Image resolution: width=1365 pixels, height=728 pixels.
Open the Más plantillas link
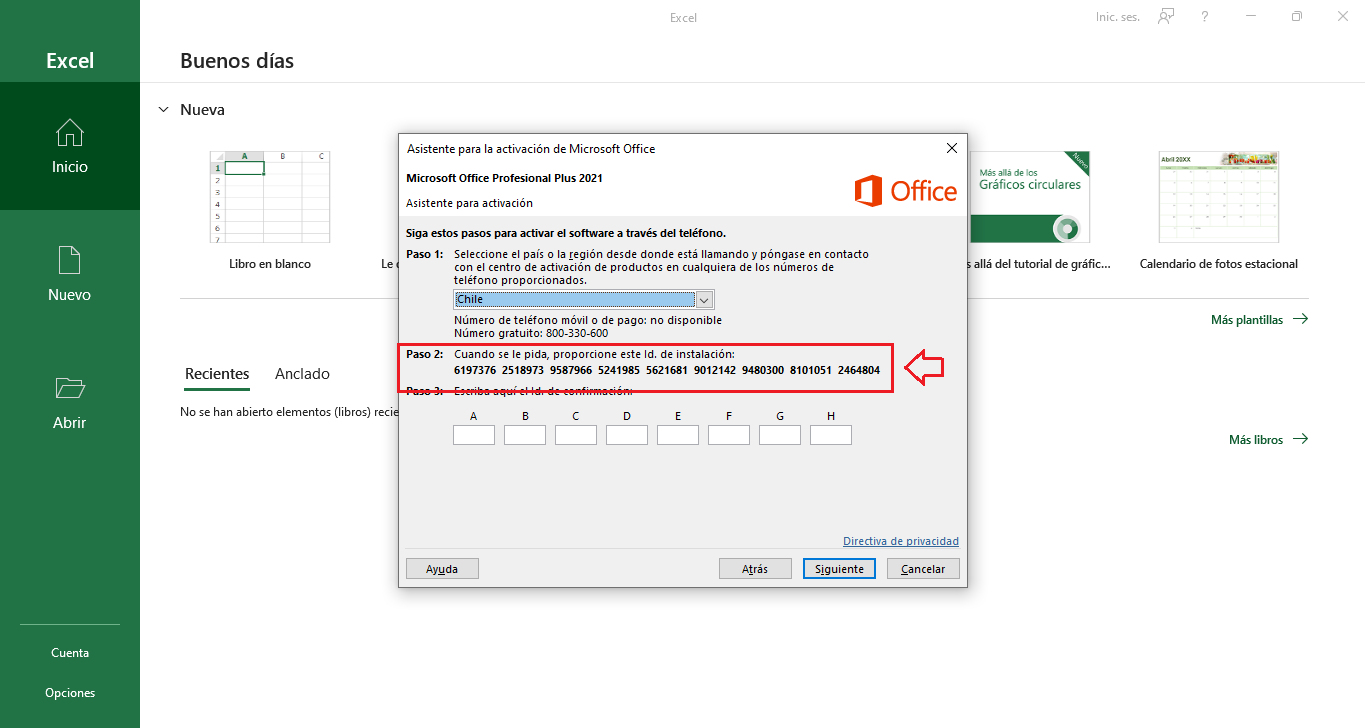coord(1258,320)
